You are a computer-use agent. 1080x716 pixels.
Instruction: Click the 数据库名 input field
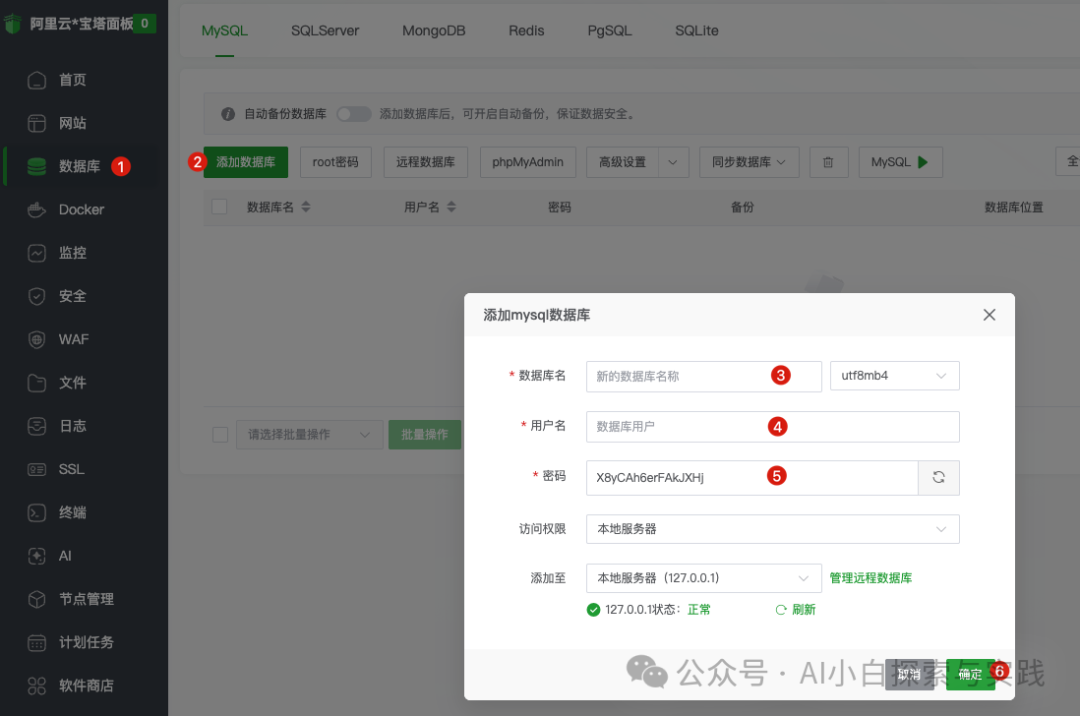[x=703, y=377]
